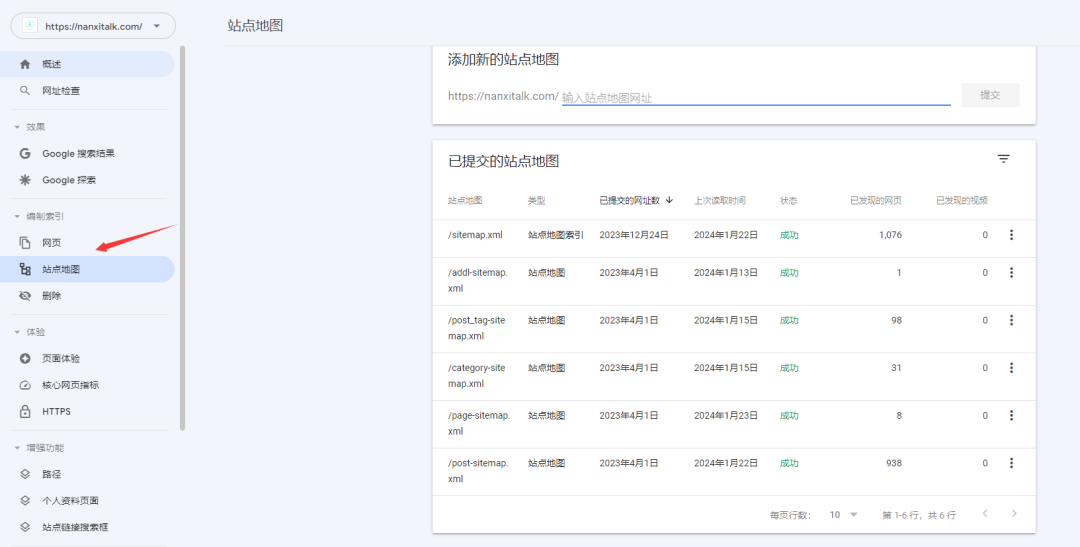The image size is (1080, 547).
Task: Click the sitemap icon beside 站点地图
Action: click(25, 269)
